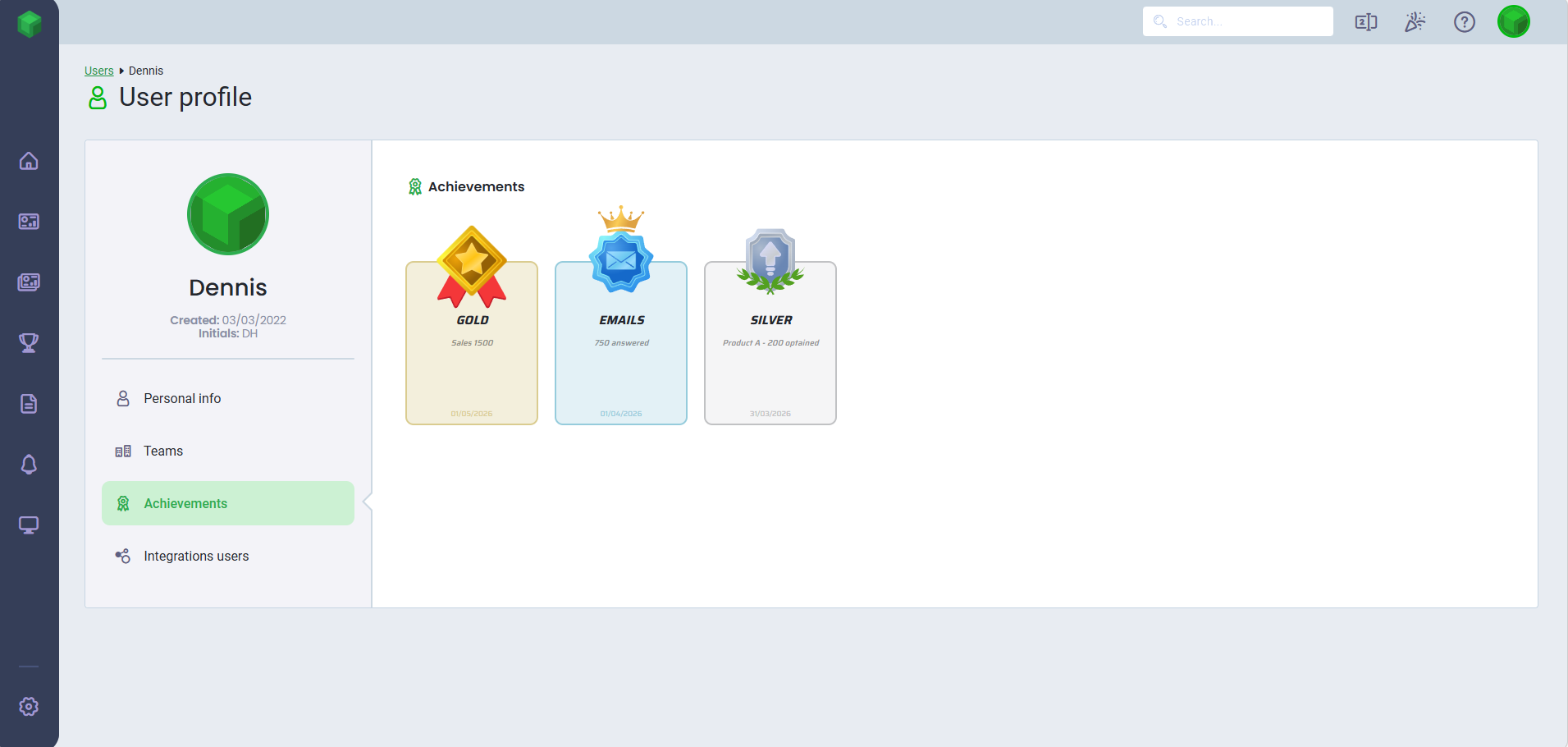Screen dimensions: 1568x747
Task: Click the translate language icon in top bar
Action: [1366, 22]
